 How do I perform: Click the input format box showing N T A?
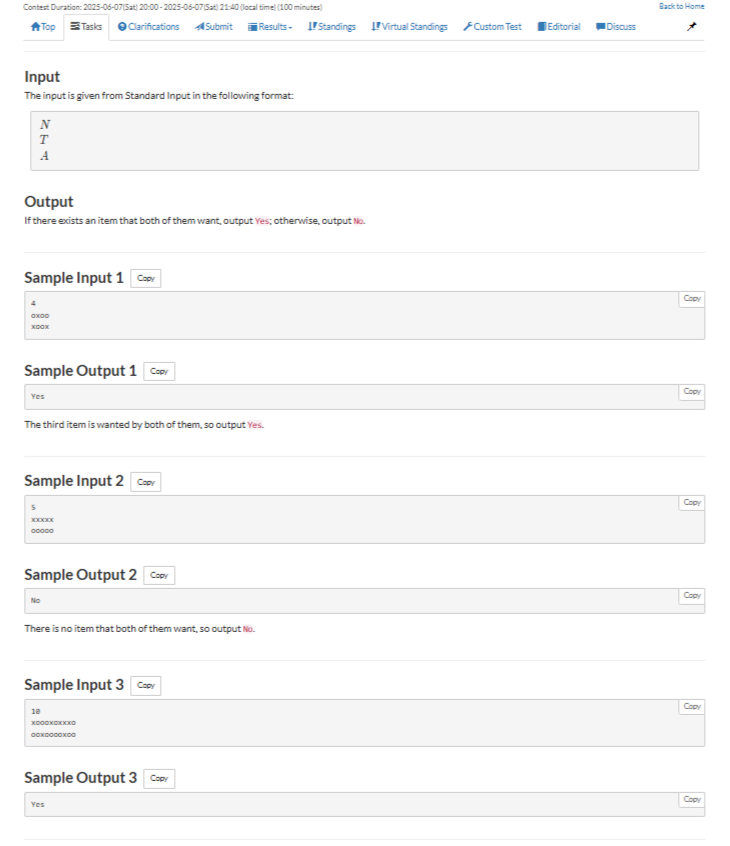click(364, 140)
